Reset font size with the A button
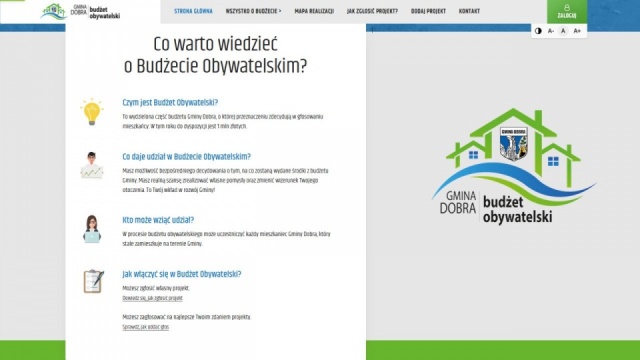Viewport: 640px width, 360px height. click(563, 31)
